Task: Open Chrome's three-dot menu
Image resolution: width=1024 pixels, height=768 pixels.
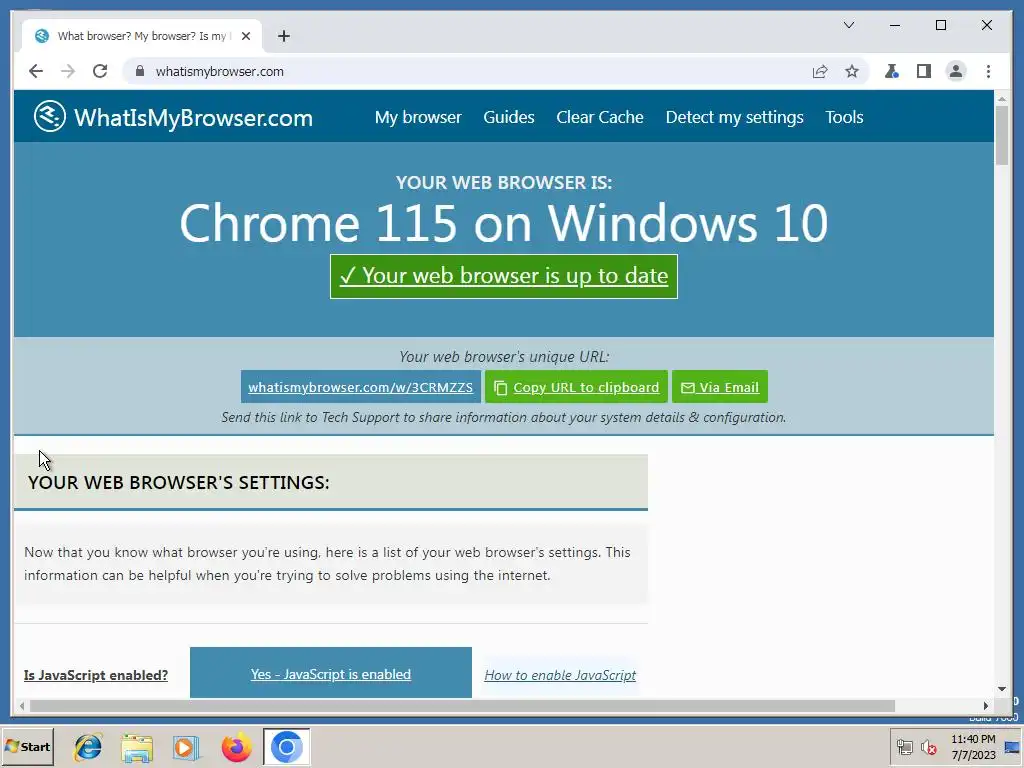Action: click(988, 71)
